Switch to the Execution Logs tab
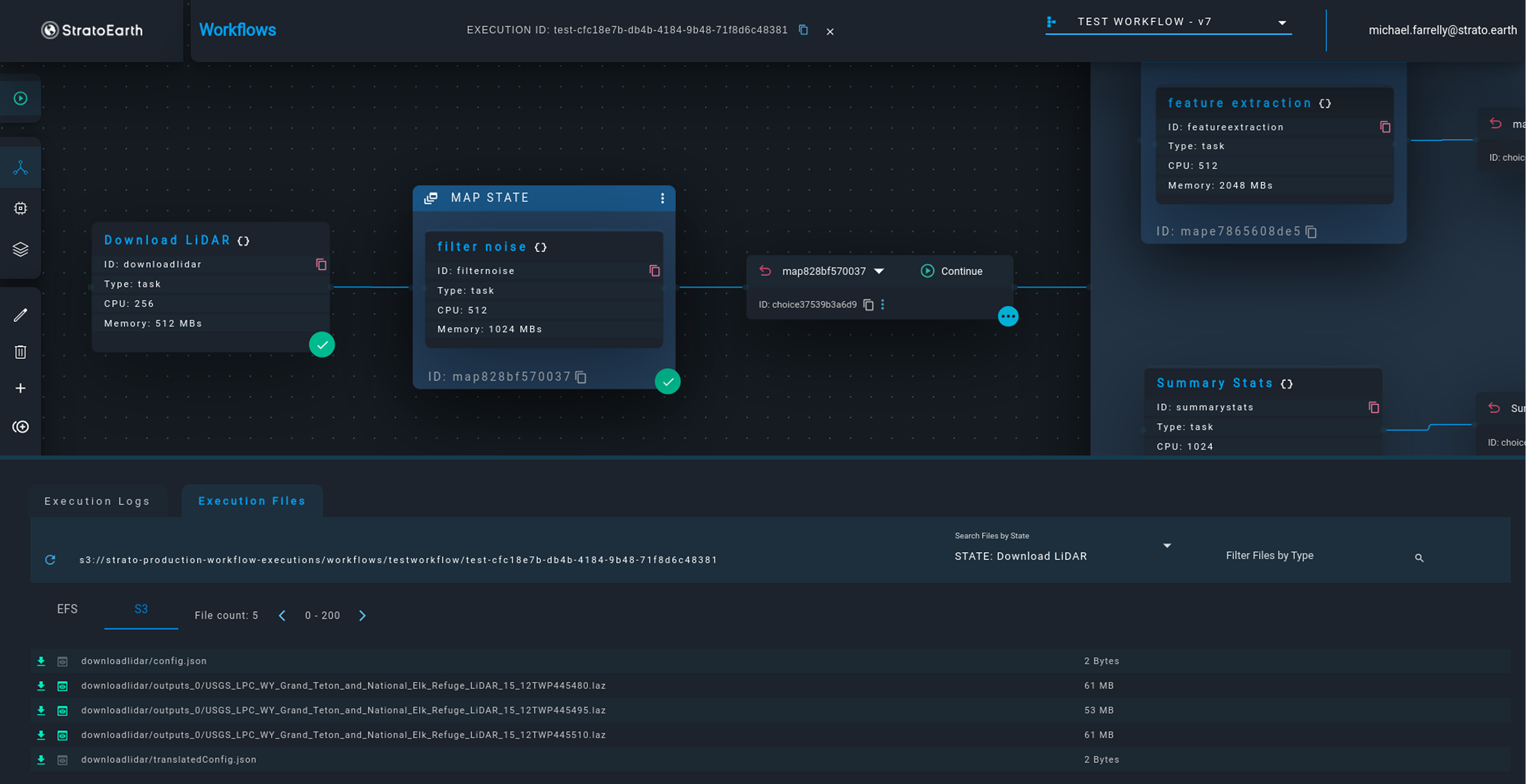Screen dimensions: 1526x784 97,500
